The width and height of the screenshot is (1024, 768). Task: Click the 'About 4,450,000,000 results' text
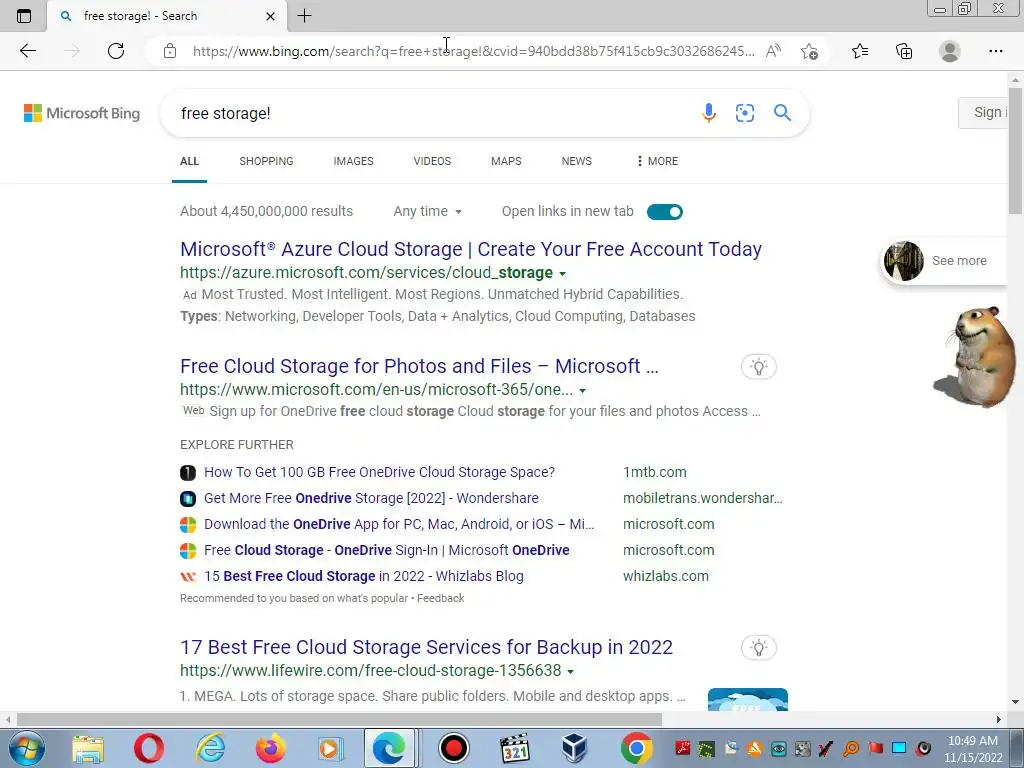266,211
